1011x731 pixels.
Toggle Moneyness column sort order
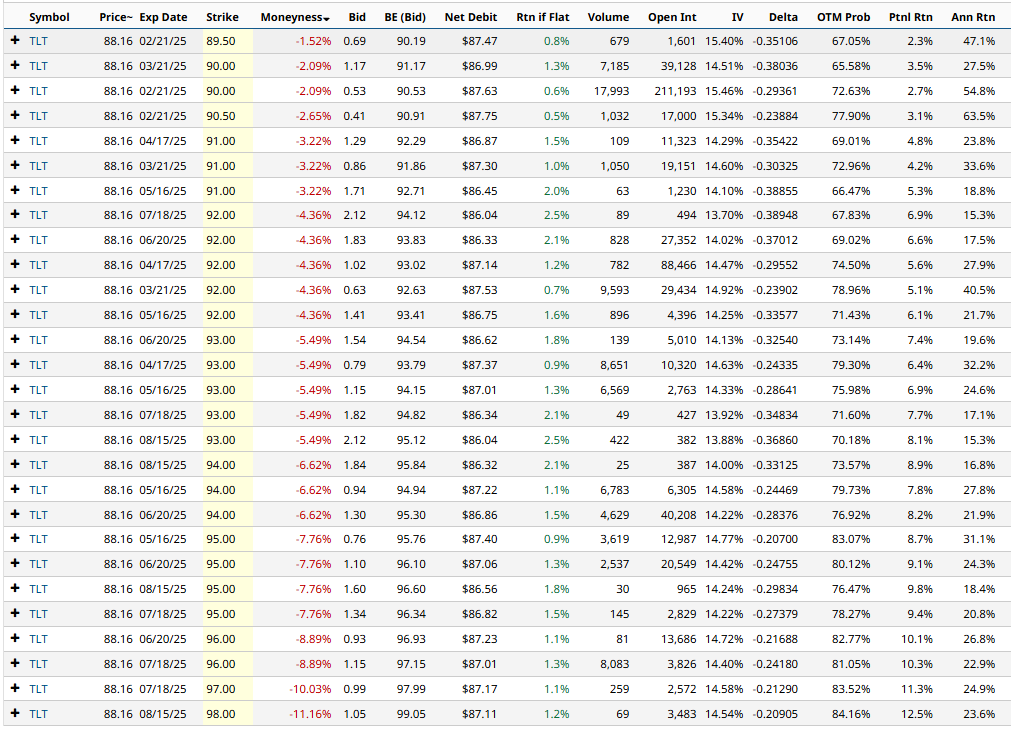tap(295, 17)
